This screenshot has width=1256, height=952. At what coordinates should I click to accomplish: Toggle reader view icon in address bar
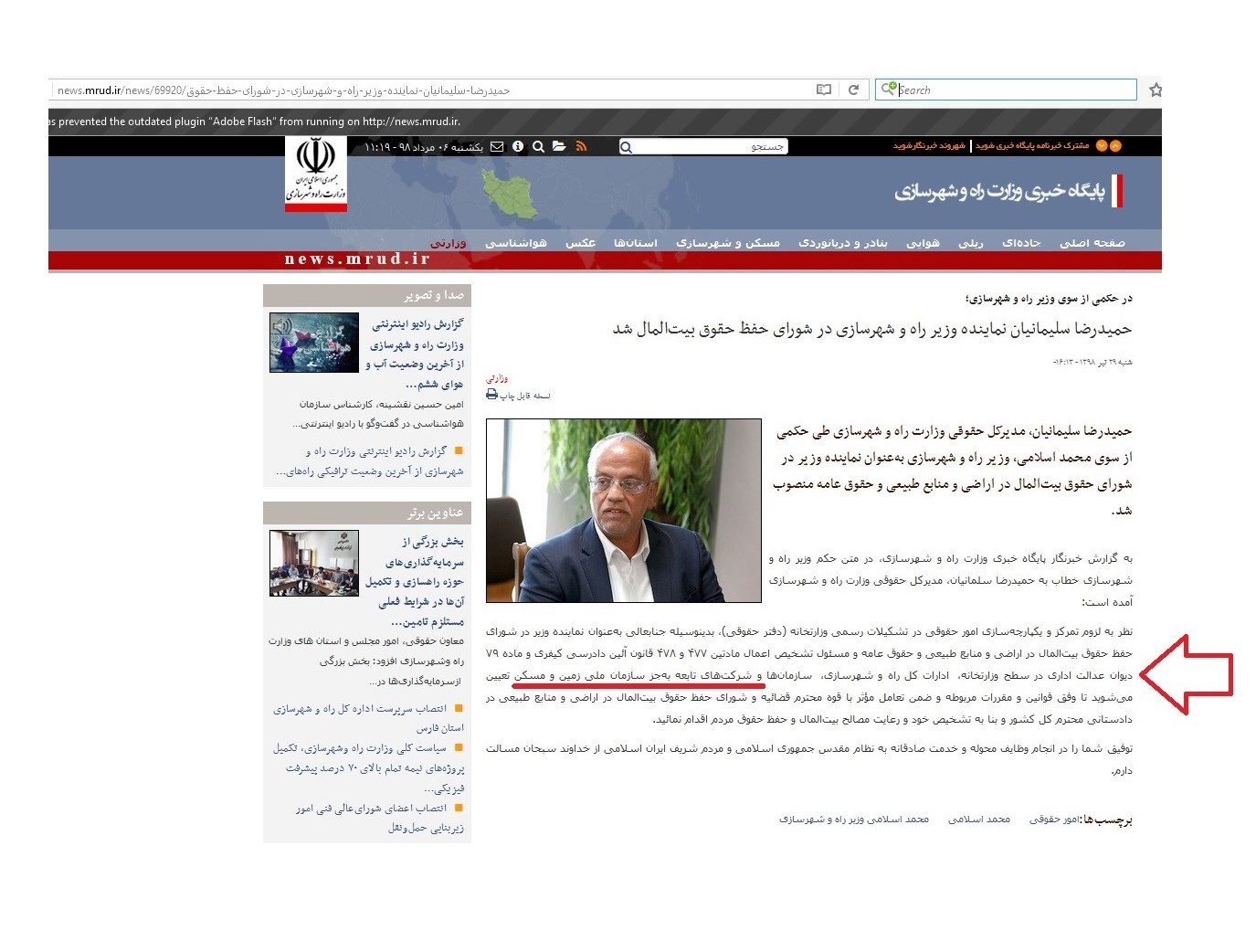coord(824,90)
